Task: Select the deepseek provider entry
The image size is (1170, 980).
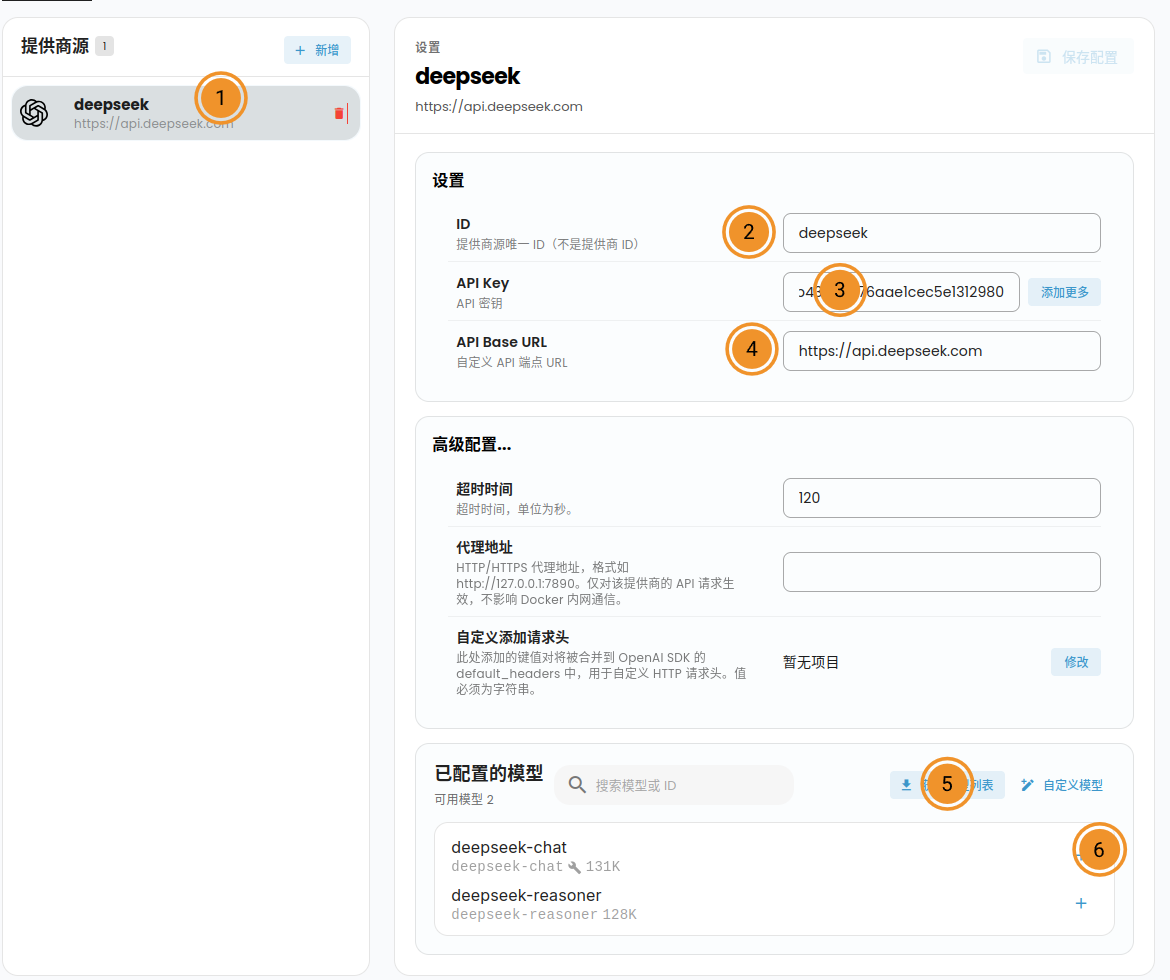Action: (186, 113)
